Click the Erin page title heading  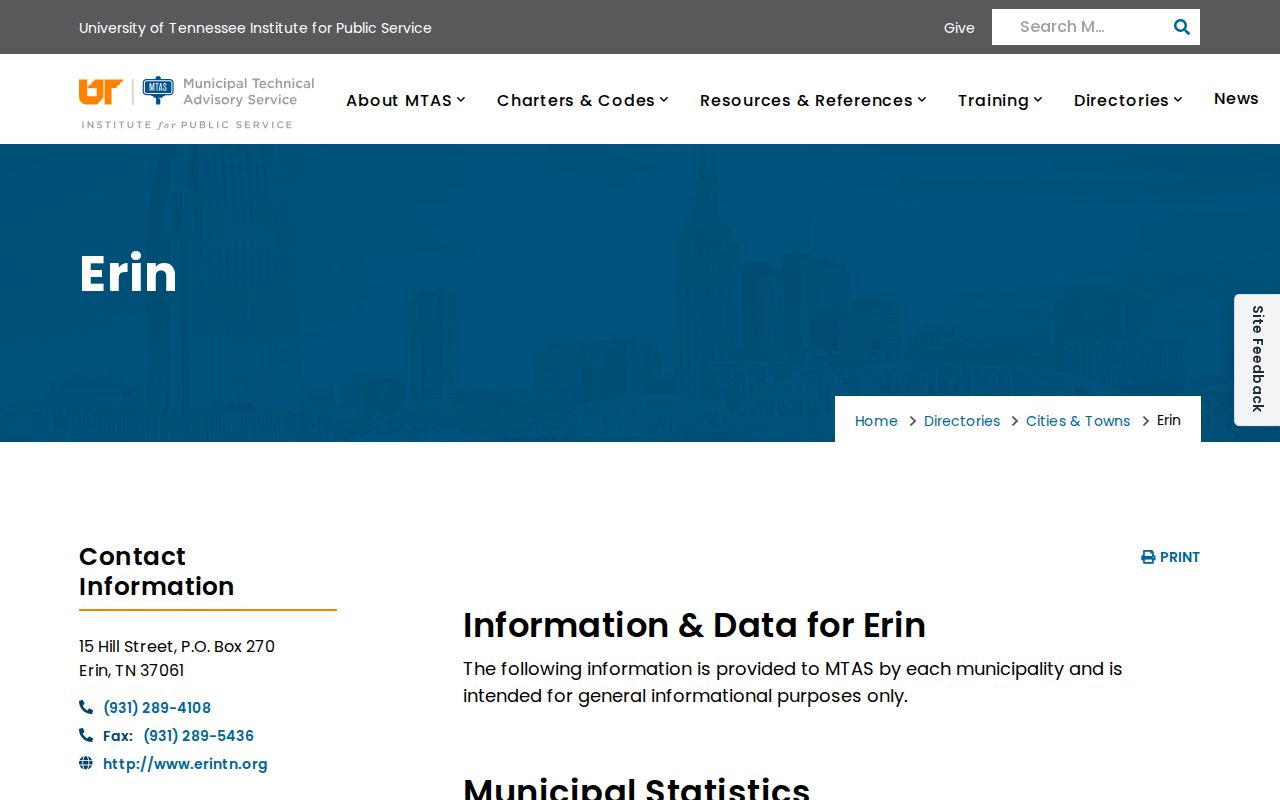128,273
